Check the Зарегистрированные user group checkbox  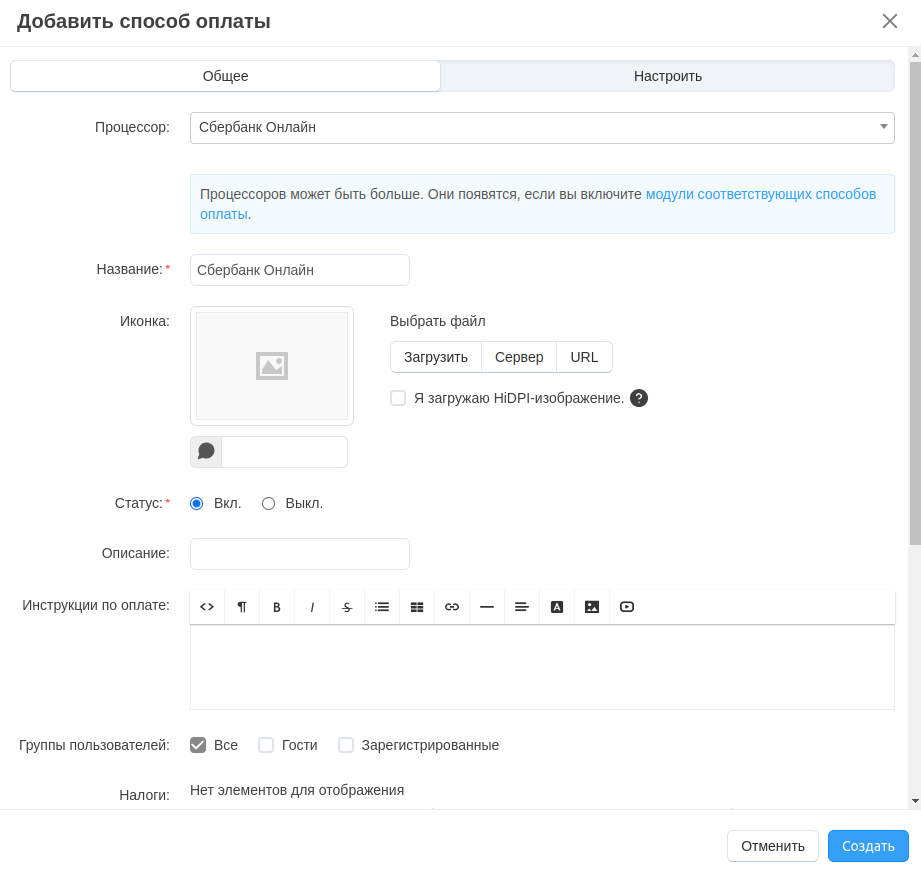tap(346, 745)
